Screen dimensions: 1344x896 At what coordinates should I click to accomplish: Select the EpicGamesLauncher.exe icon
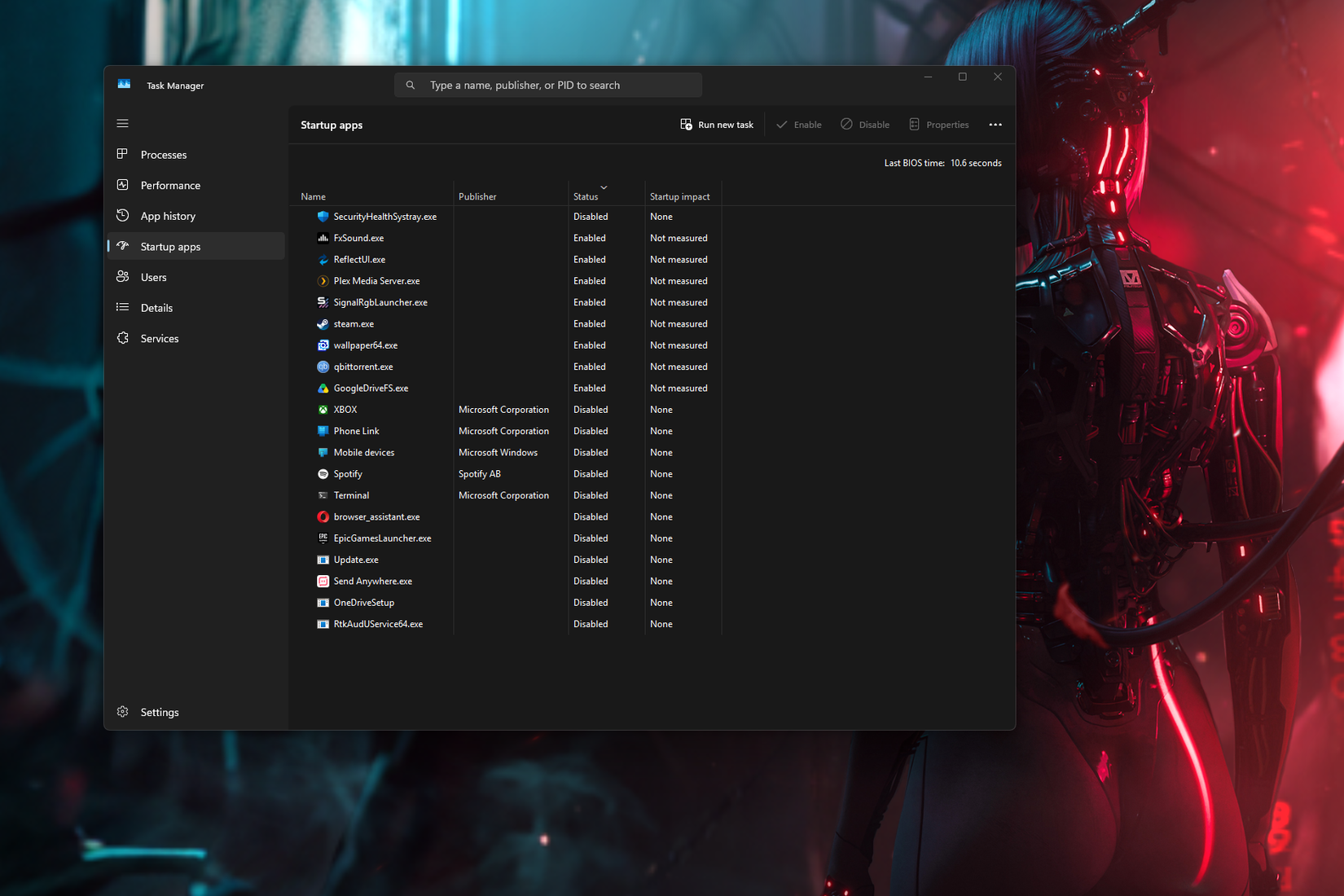(x=323, y=538)
